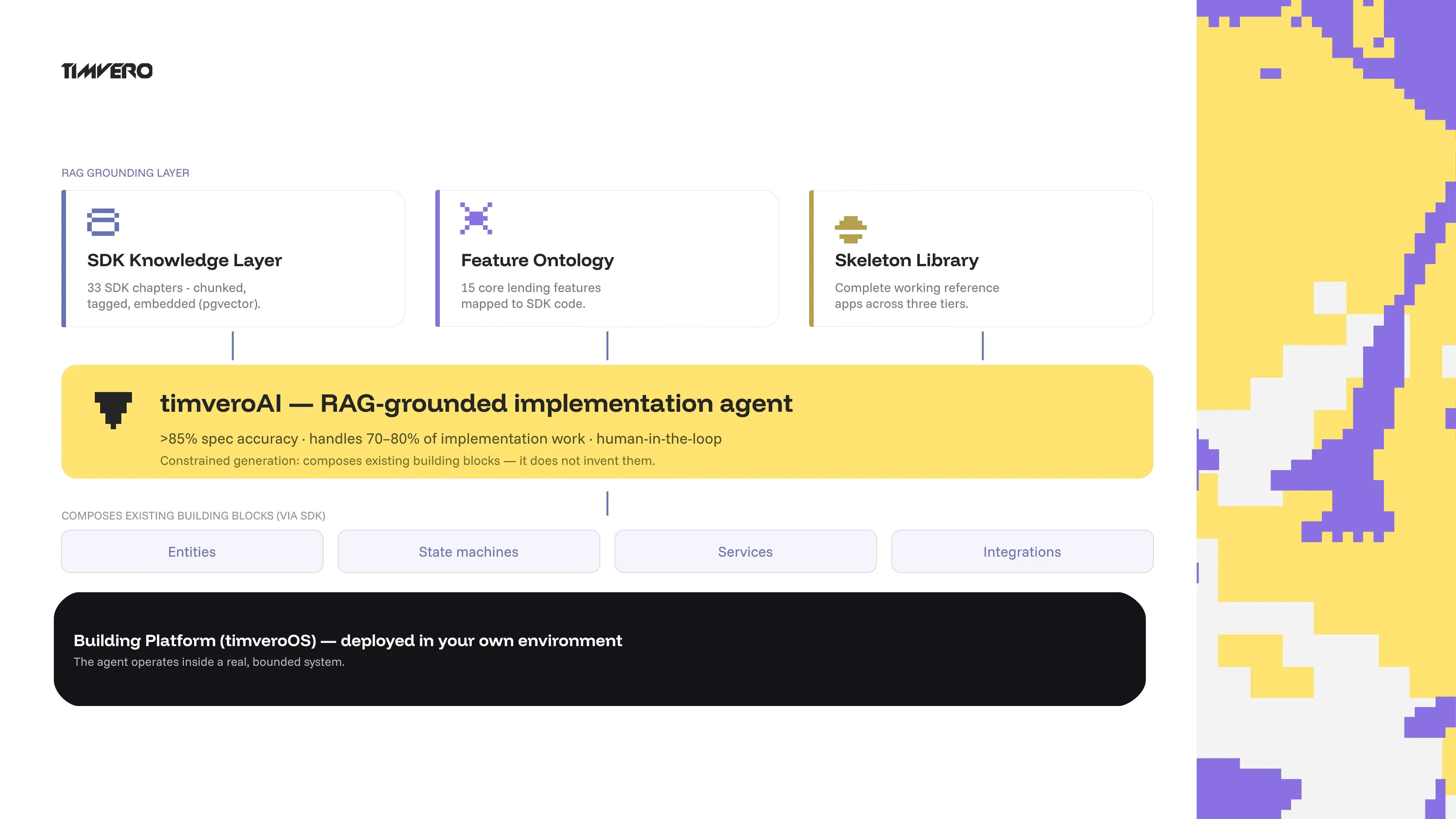Select the State machines building block

pyautogui.click(x=469, y=551)
